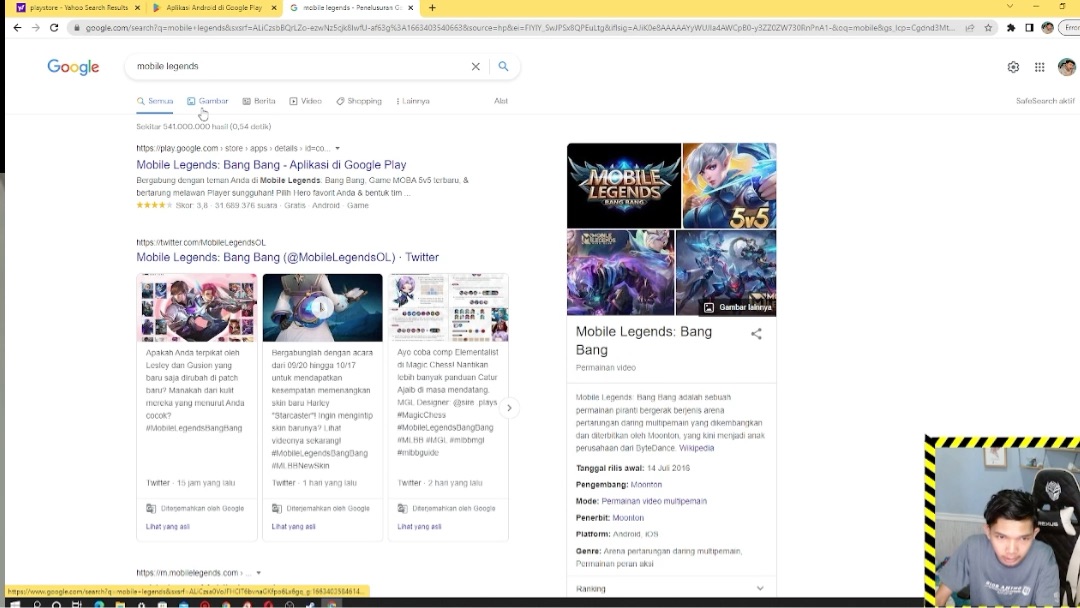1080x608 pixels.
Task: Click Lihat yang asli under Harley tweet
Action: pos(293,527)
